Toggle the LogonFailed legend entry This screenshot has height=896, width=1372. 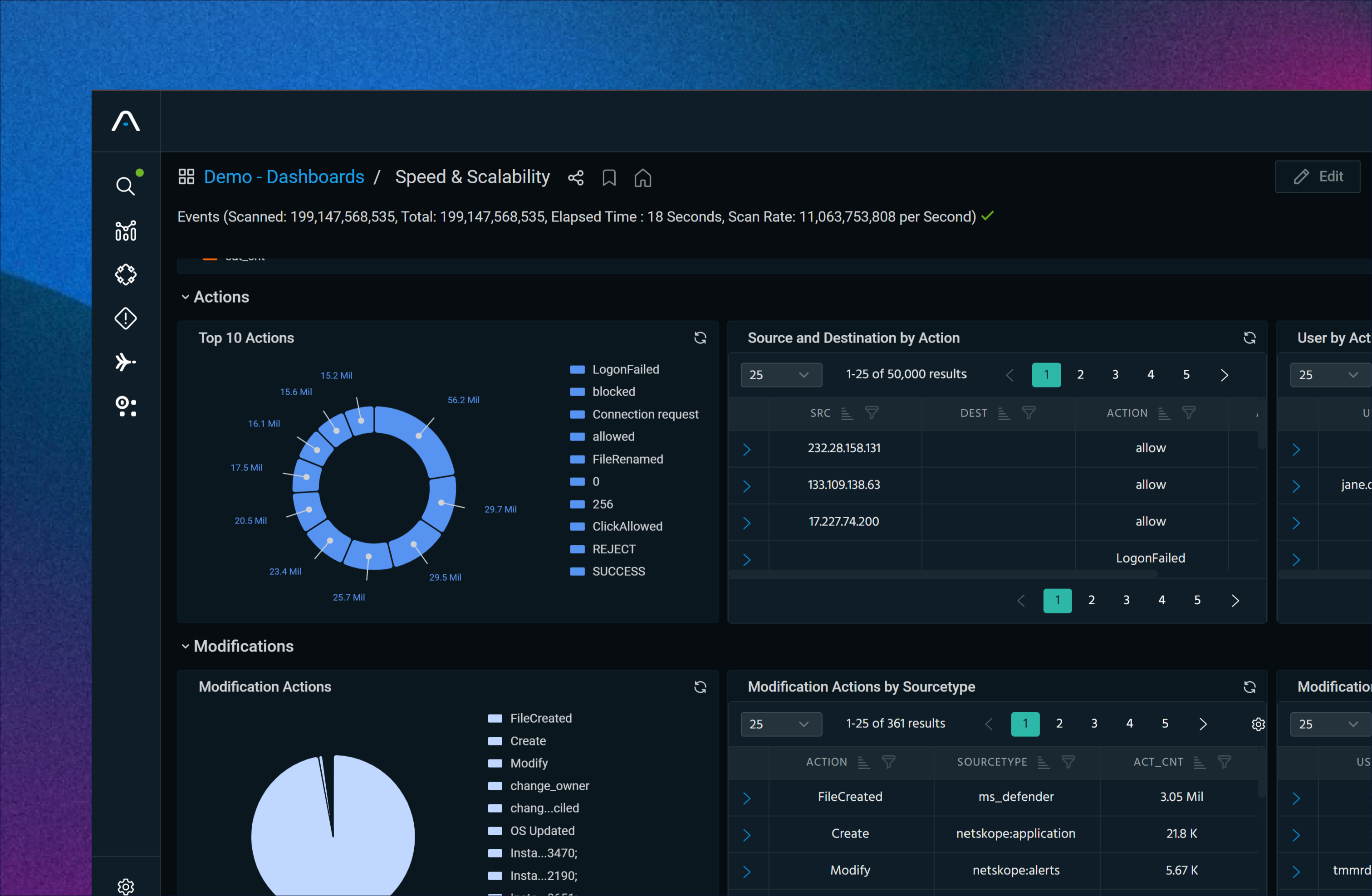point(625,370)
